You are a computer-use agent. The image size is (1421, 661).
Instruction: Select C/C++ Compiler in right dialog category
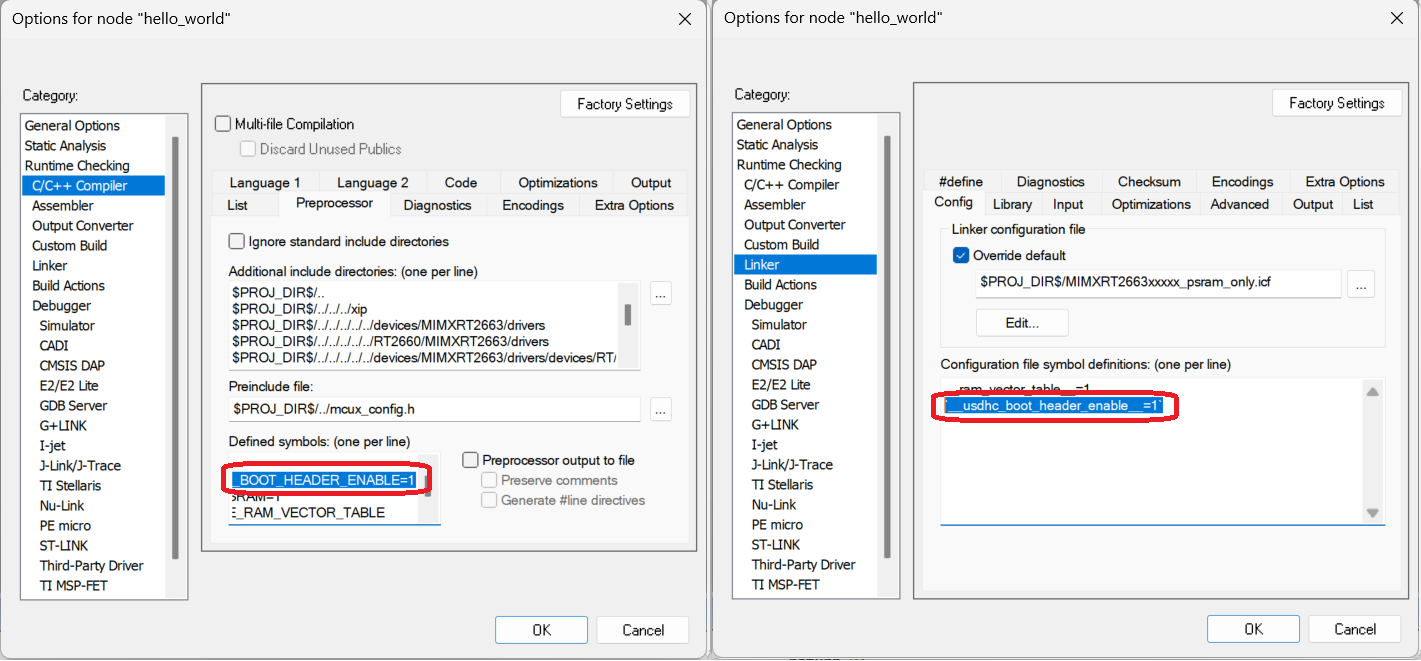click(x=791, y=184)
